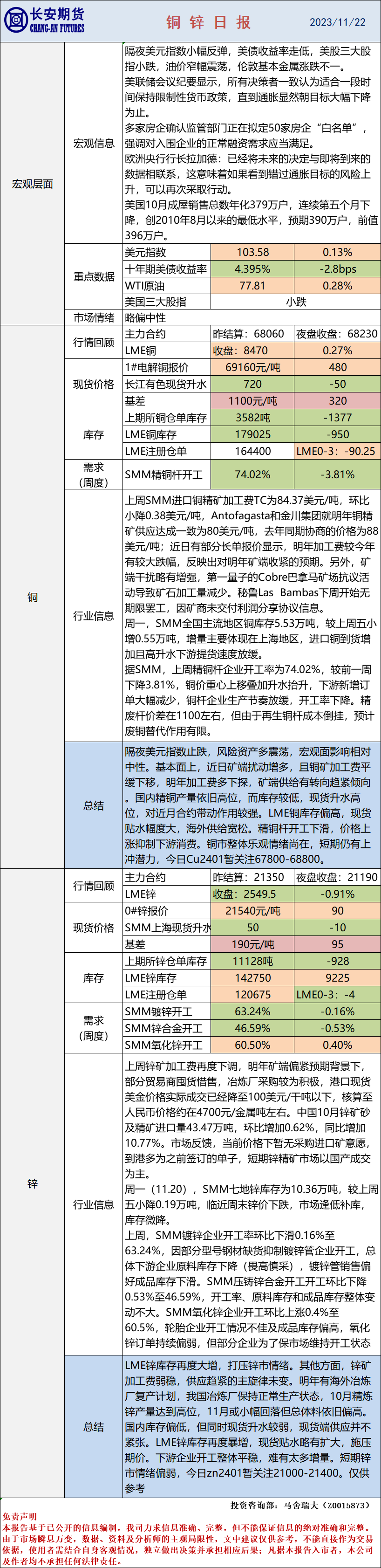
Task: Click the -928 change cell
Action: (337, 962)
